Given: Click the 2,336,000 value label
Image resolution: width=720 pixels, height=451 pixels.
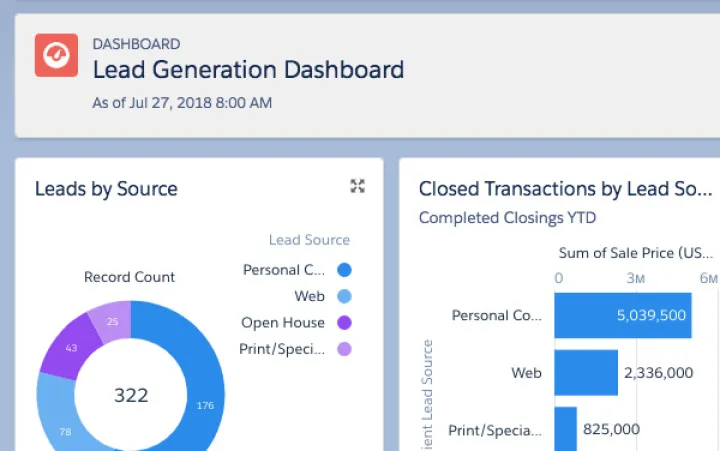Looking at the screenshot, I should click(x=658, y=373).
